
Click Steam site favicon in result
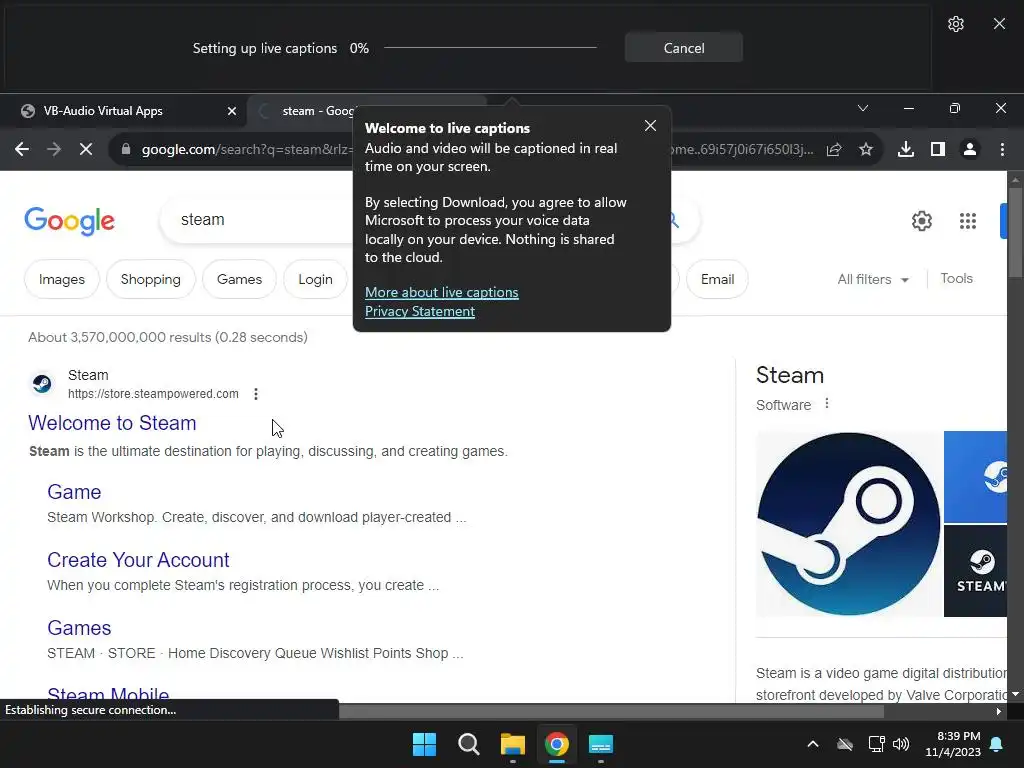(42, 383)
